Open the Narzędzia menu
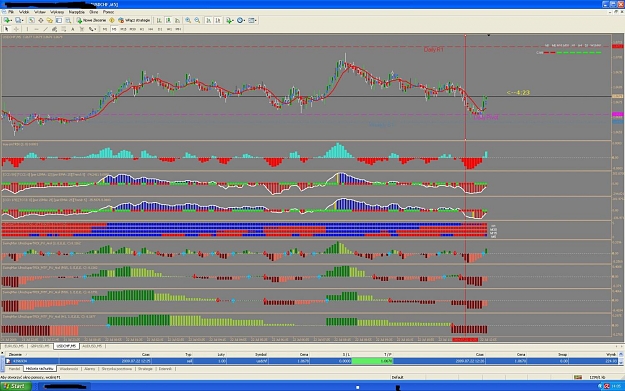The image size is (625, 391). 77,12
